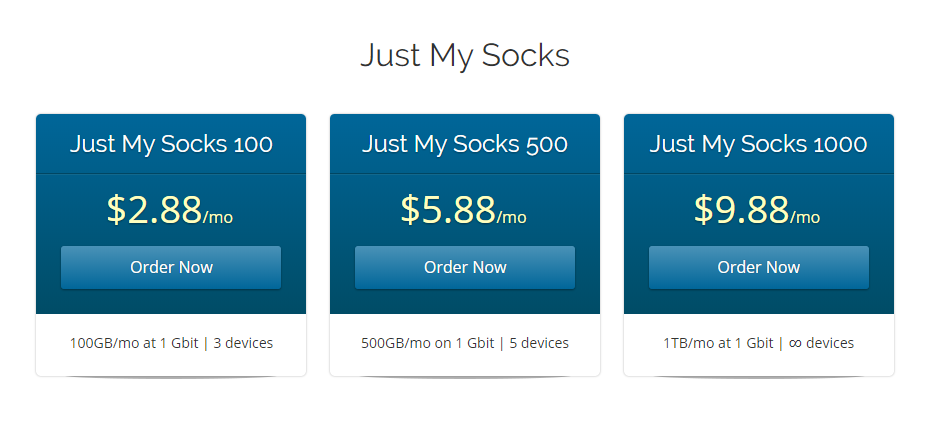943x445 pixels.
Task: Click the $9.88 price text
Action: pyautogui.click(x=742, y=210)
